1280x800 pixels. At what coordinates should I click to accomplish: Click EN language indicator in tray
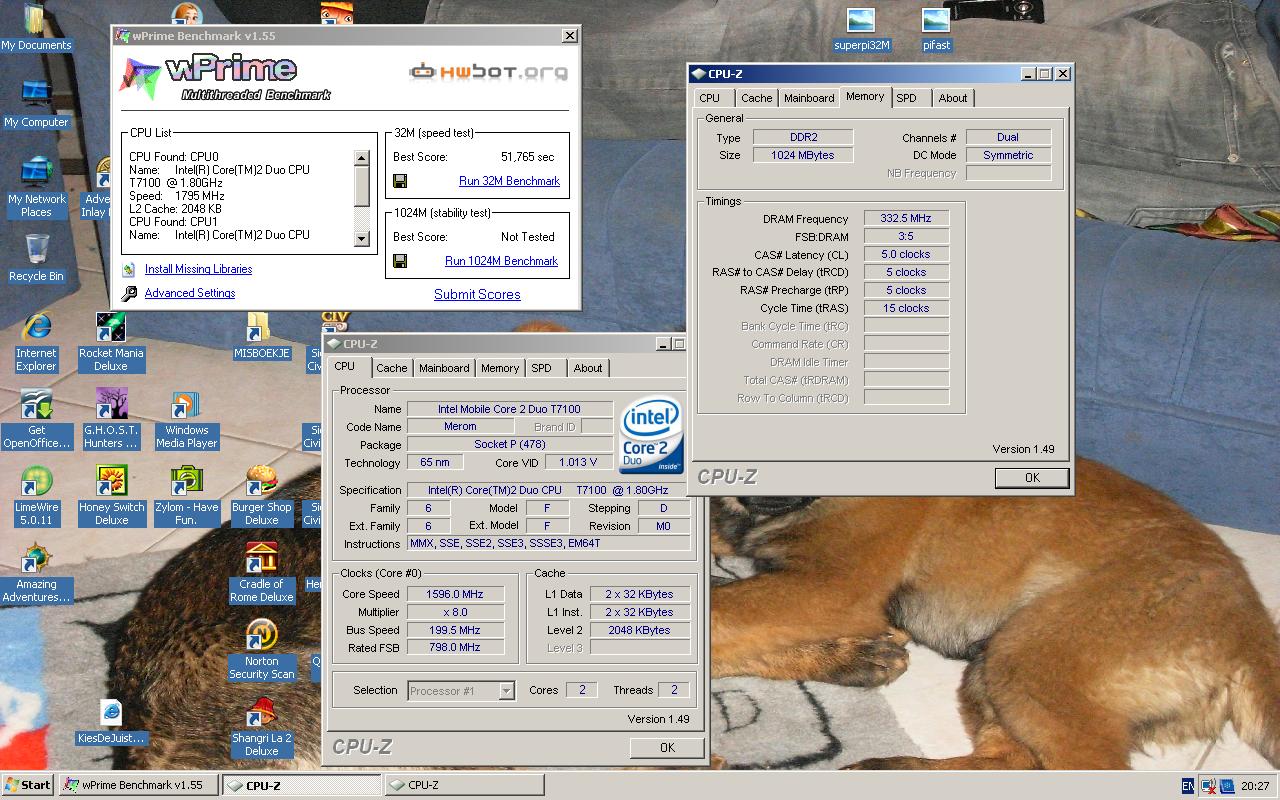(x=1187, y=786)
